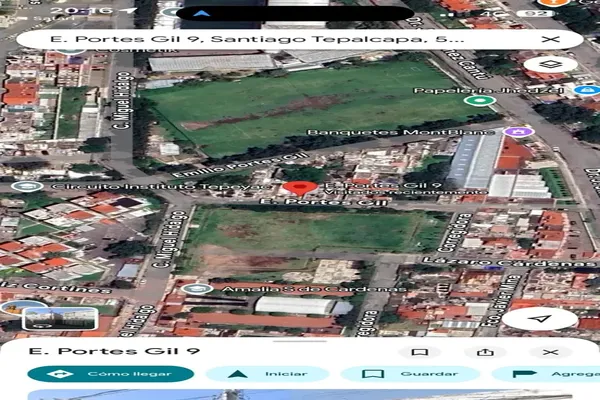Clear the search bar address

(551, 39)
